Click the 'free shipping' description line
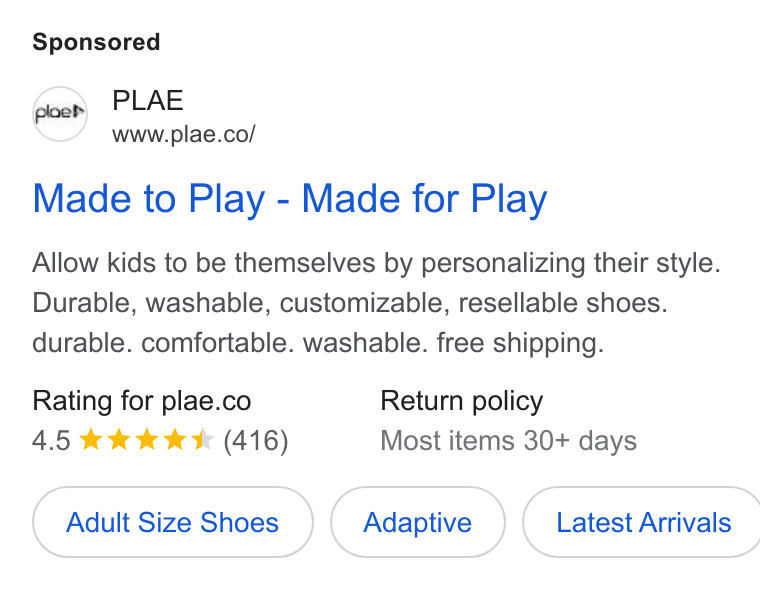The height and width of the screenshot is (590, 760). (x=318, y=343)
